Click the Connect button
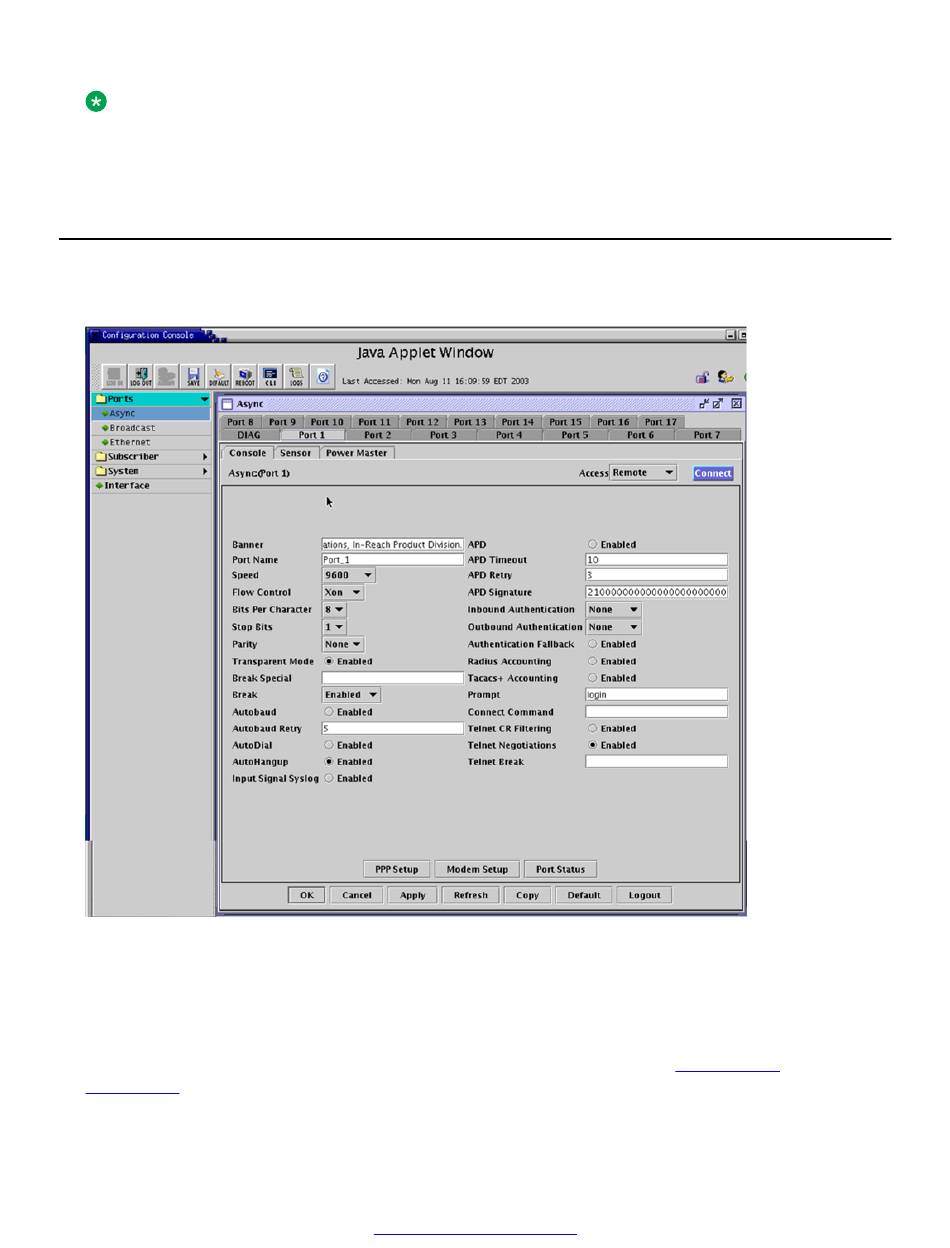 [713, 473]
